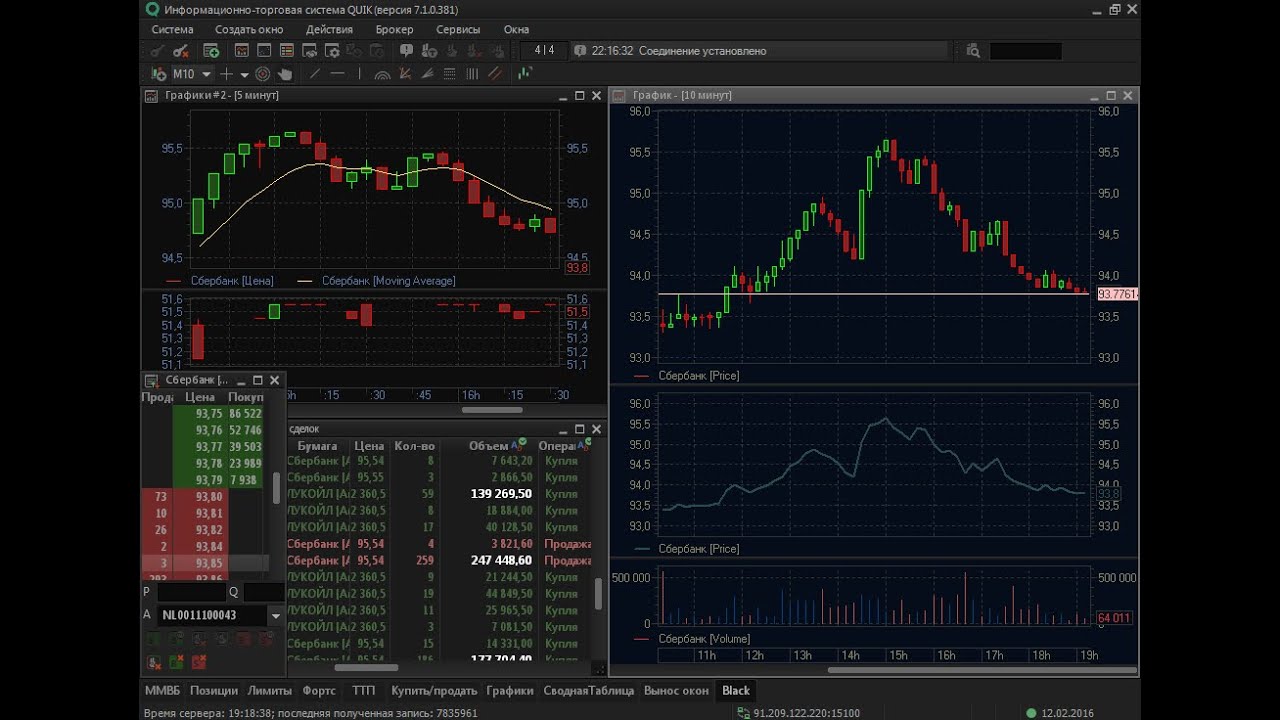Click the P price input field
The height and width of the screenshot is (720, 1280).
coord(192,592)
